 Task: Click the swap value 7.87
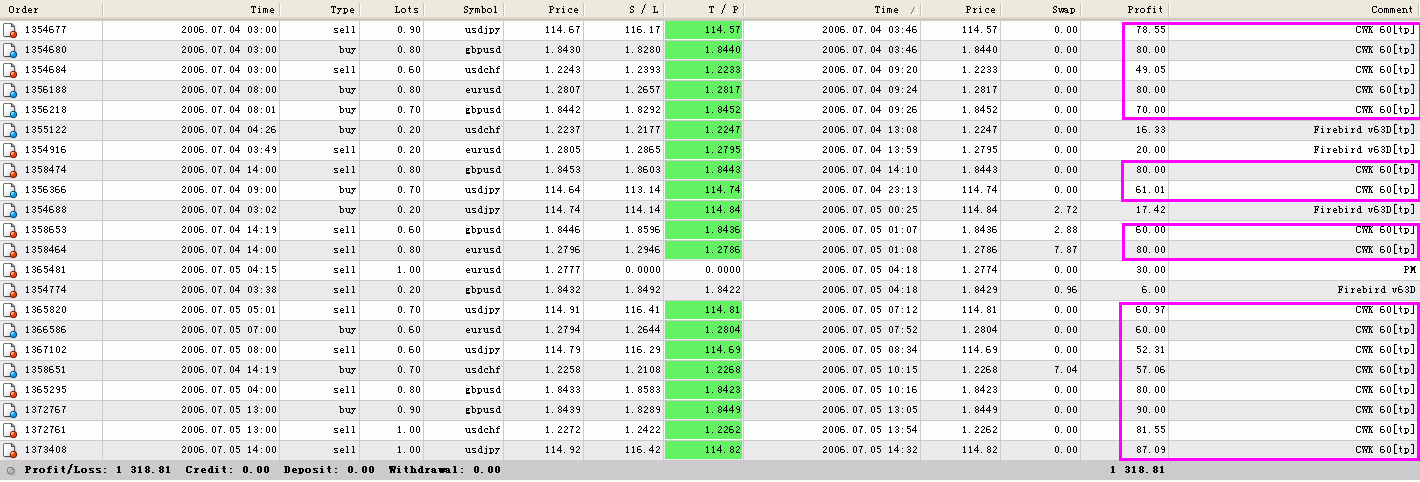click(x=1065, y=250)
